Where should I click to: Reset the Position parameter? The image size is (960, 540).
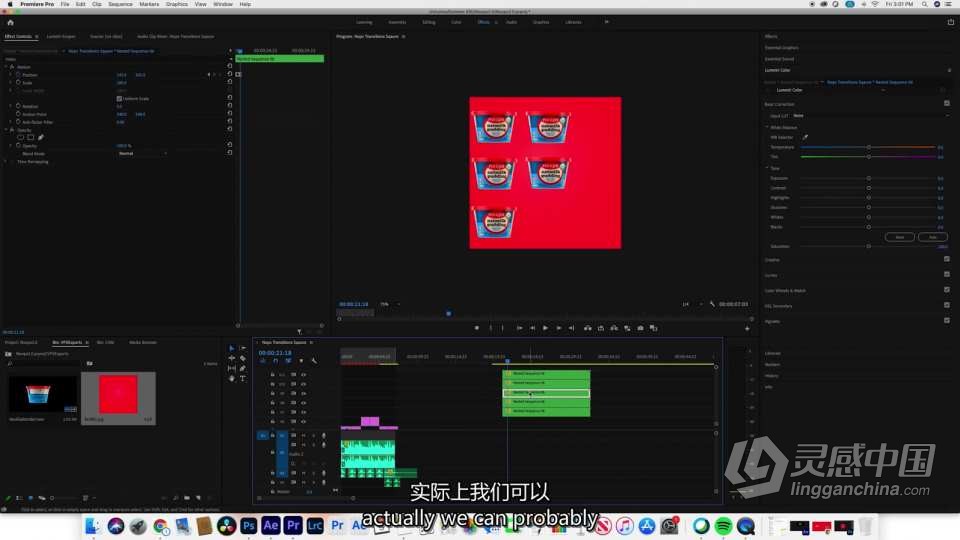[230, 75]
